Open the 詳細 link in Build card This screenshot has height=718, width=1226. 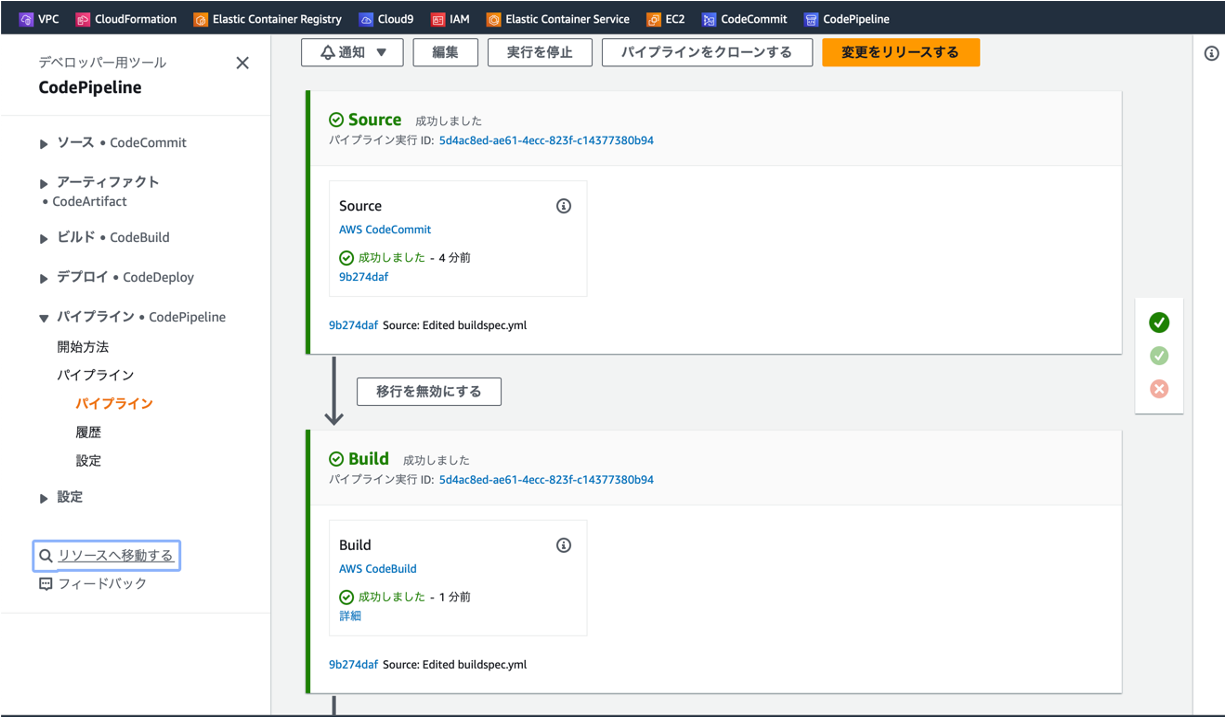(350, 616)
